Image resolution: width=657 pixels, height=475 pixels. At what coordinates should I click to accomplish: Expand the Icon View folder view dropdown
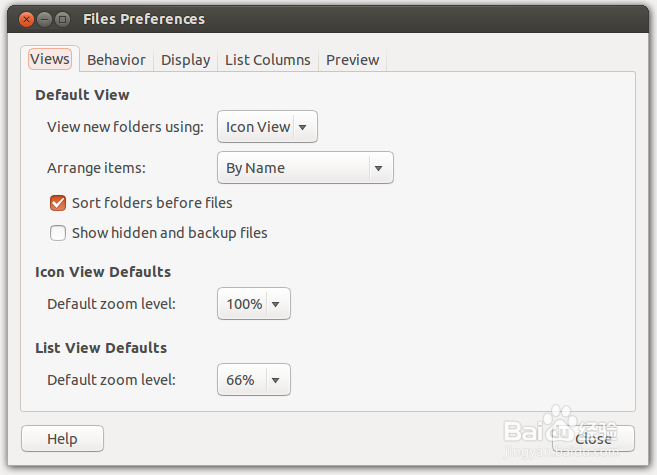(x=267, y=127)
